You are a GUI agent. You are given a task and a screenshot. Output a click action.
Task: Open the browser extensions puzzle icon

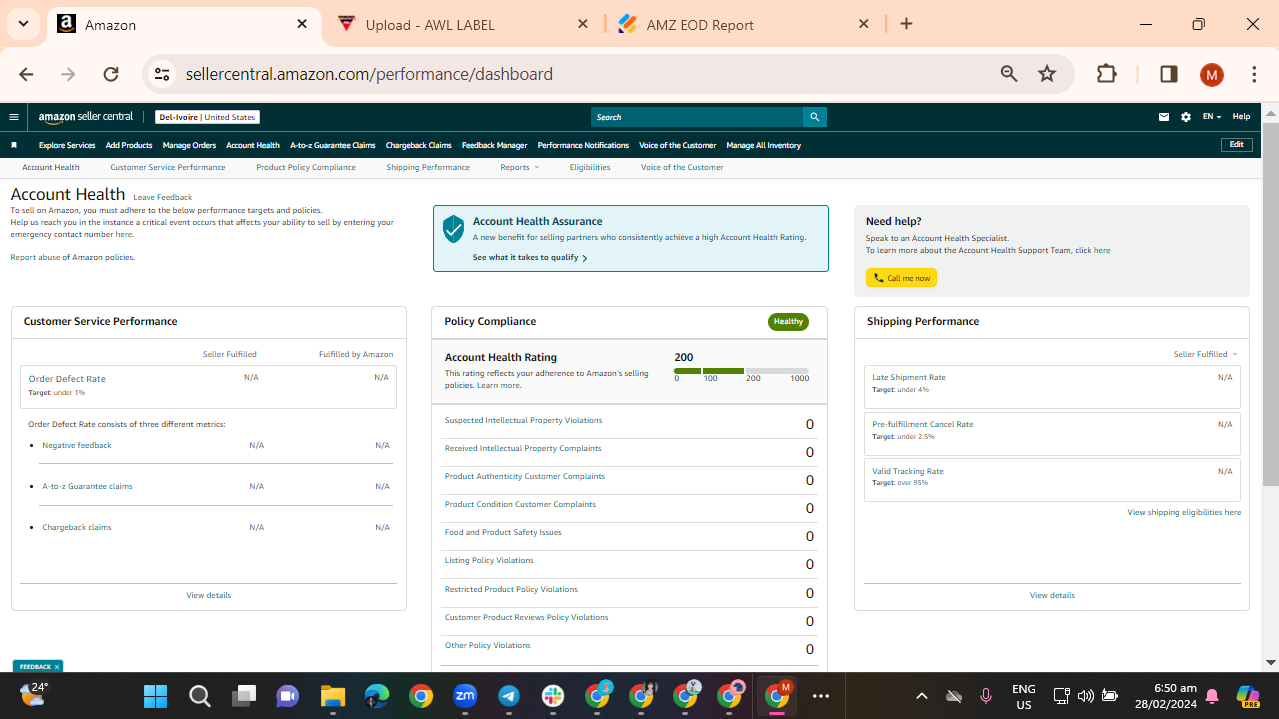pyautogui.click(x=1107, y=74)
